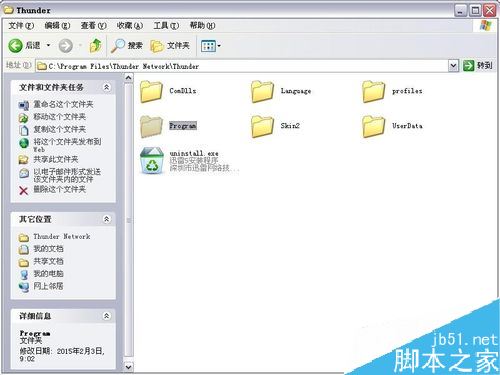Click My Documents (我的文档) icon
The width and height of the screenshot is (500, 375).
[24, 249]
